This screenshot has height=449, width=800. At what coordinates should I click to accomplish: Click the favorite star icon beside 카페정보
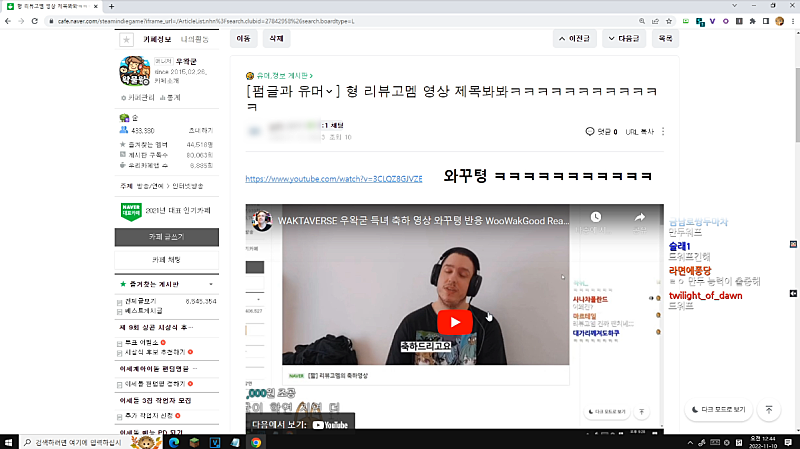[126, 39]
